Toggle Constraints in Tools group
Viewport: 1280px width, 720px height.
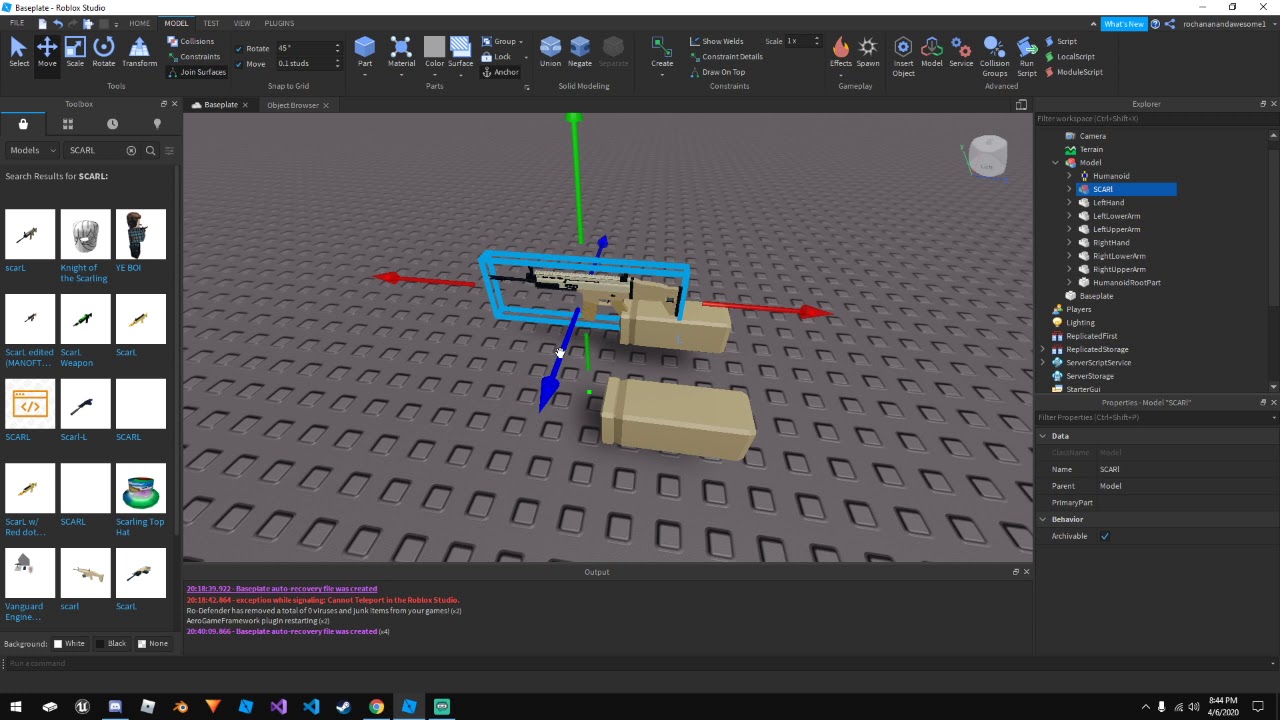pyautogui.click(x=193, y=57)
